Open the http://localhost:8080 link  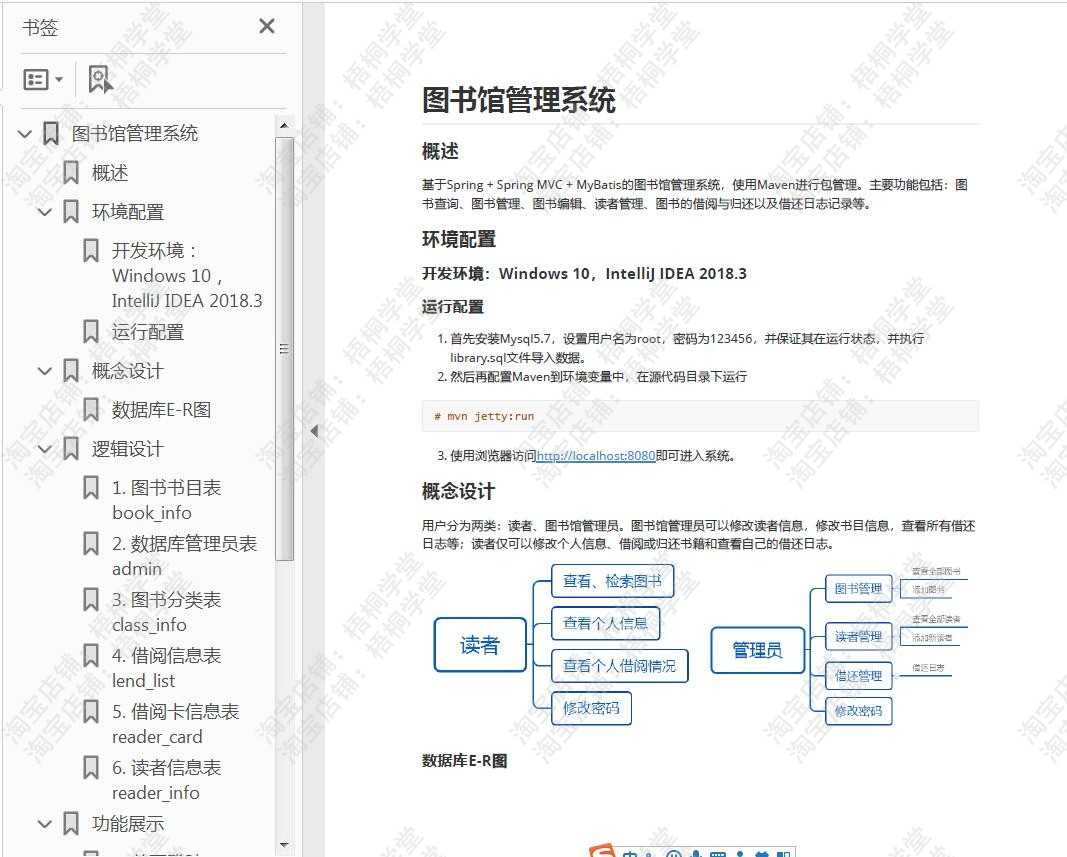[x=596, y=455]
